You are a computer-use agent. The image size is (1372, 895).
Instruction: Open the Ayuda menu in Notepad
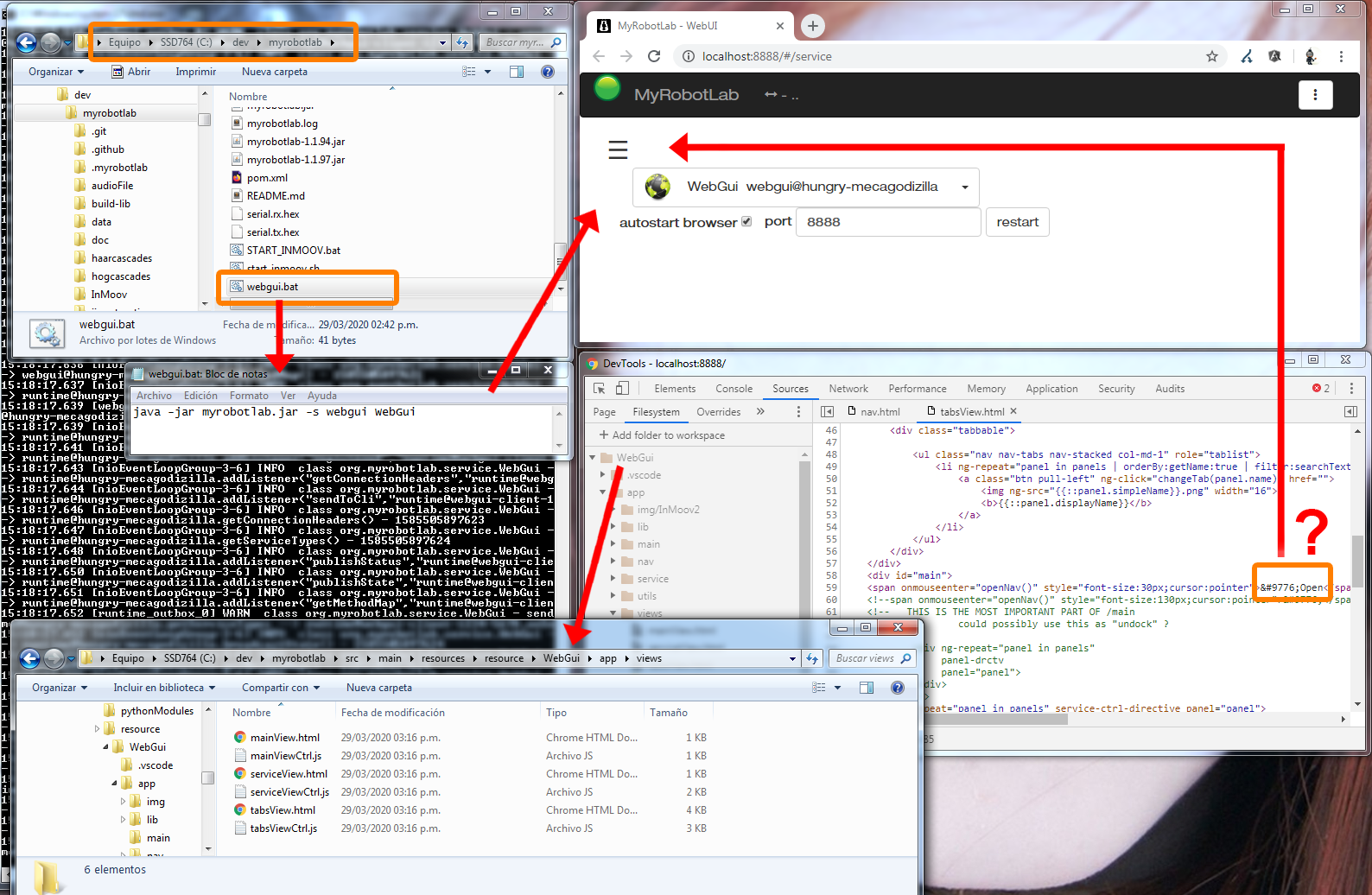(x=321, y=396)
